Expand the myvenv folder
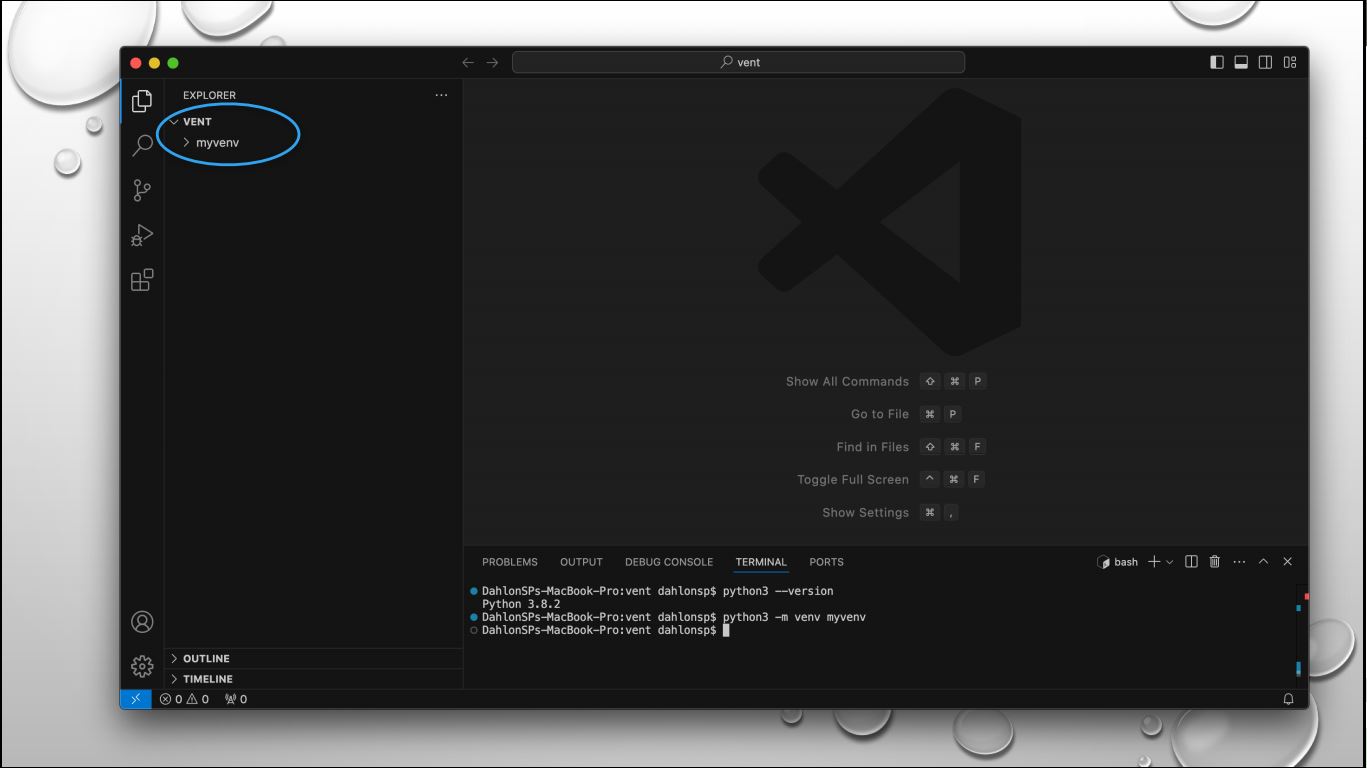 coord(217,143)
